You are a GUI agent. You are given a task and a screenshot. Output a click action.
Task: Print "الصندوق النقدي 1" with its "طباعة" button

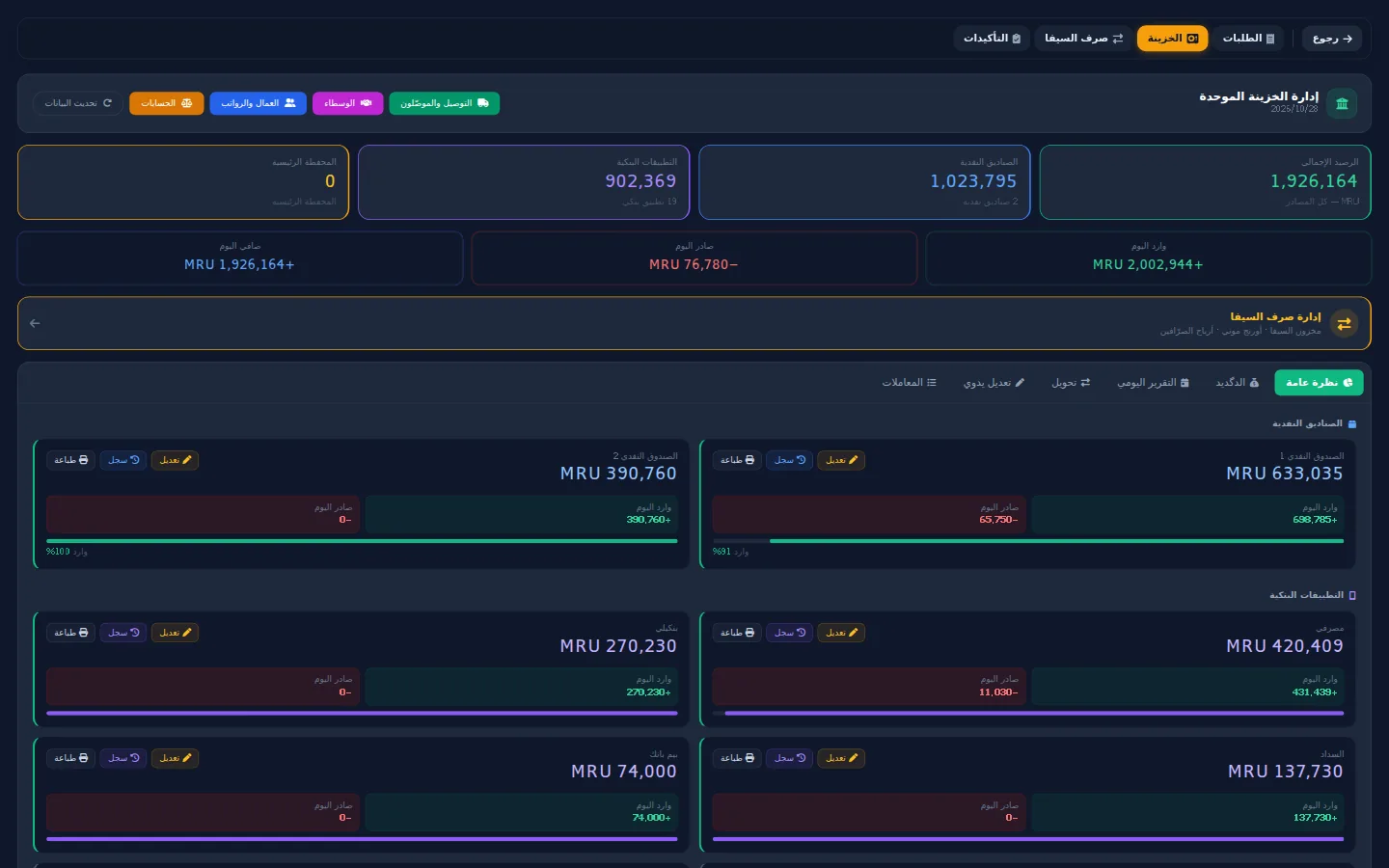tap(737, 460)
